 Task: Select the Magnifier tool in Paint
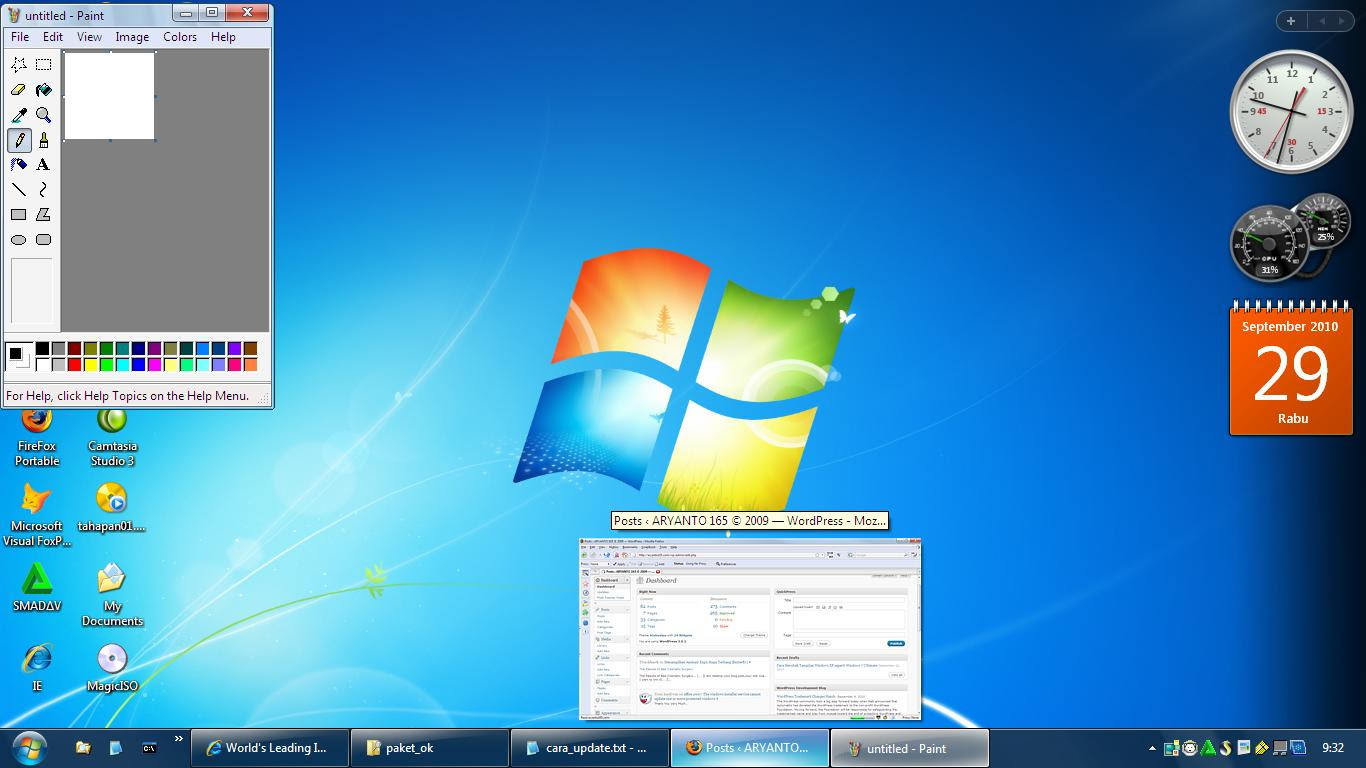coord(42,114)
